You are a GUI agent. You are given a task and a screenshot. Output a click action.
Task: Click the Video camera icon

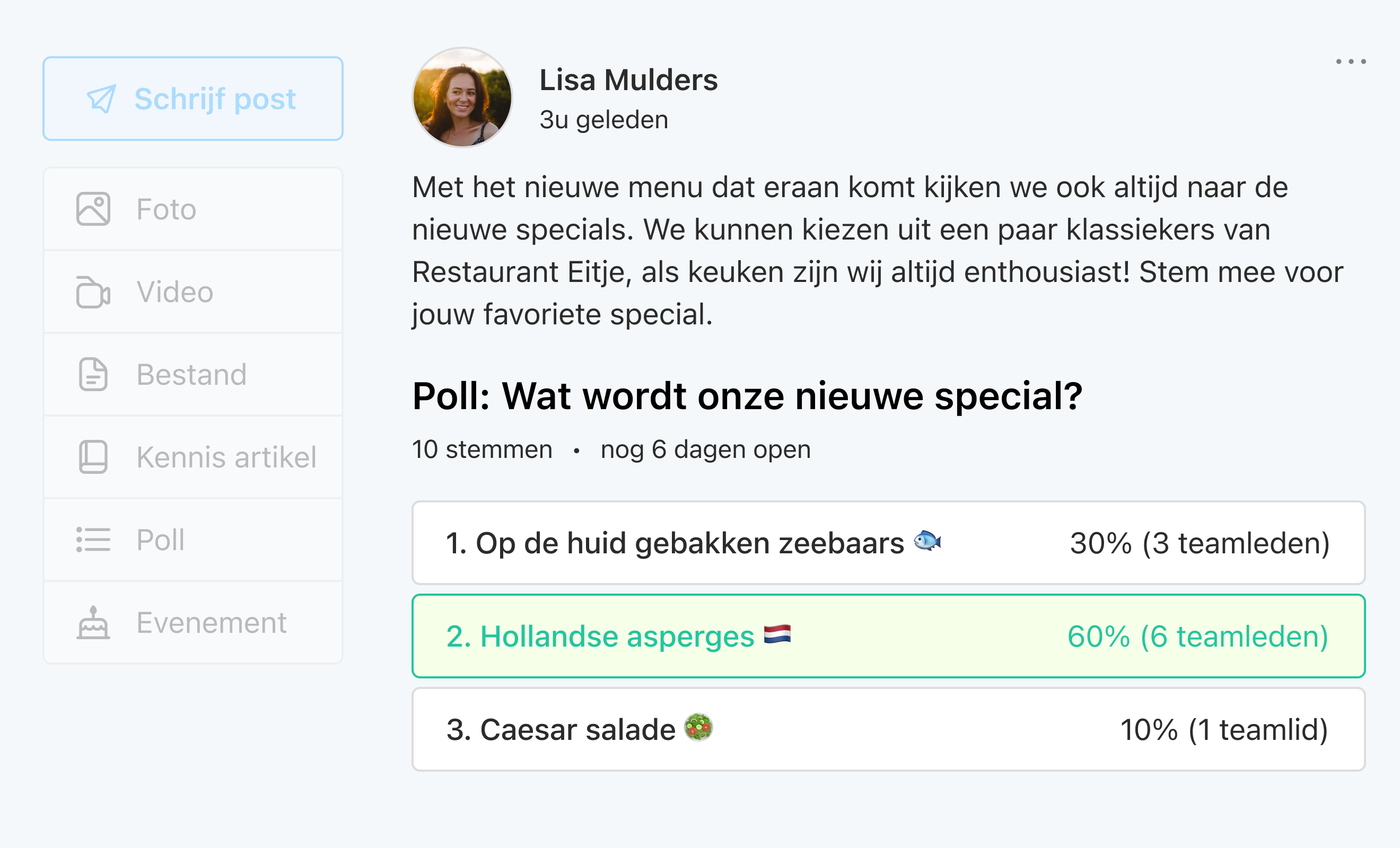click(x=93, y=291)
